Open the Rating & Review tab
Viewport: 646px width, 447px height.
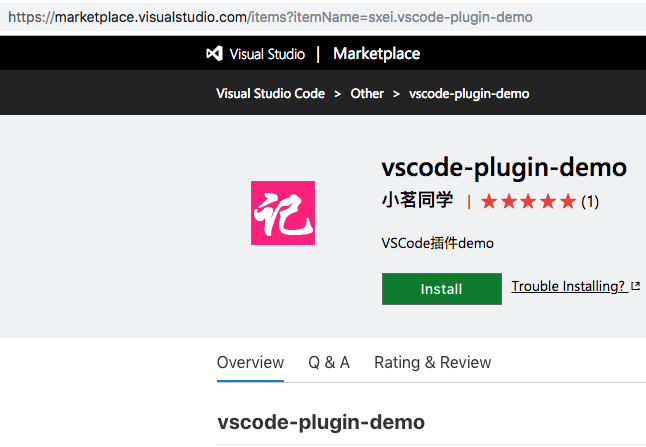[x=432, y=362]
